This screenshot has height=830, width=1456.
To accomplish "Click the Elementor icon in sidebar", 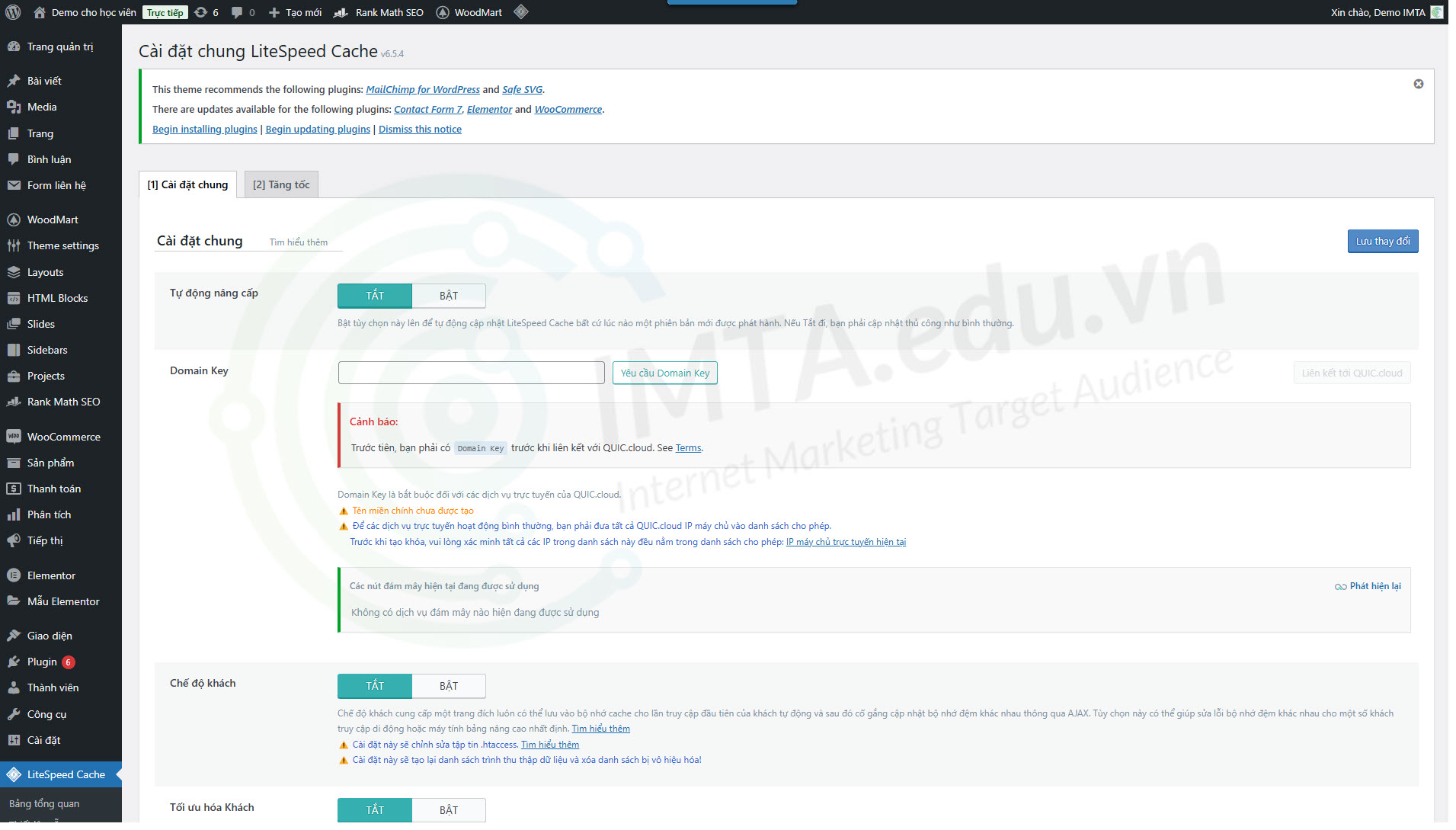I will [x=14, y=575].
